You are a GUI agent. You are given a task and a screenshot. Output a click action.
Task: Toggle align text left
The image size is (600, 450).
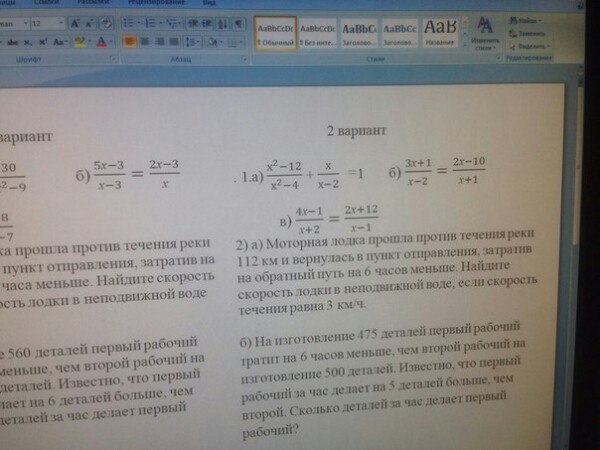(129, 41)
